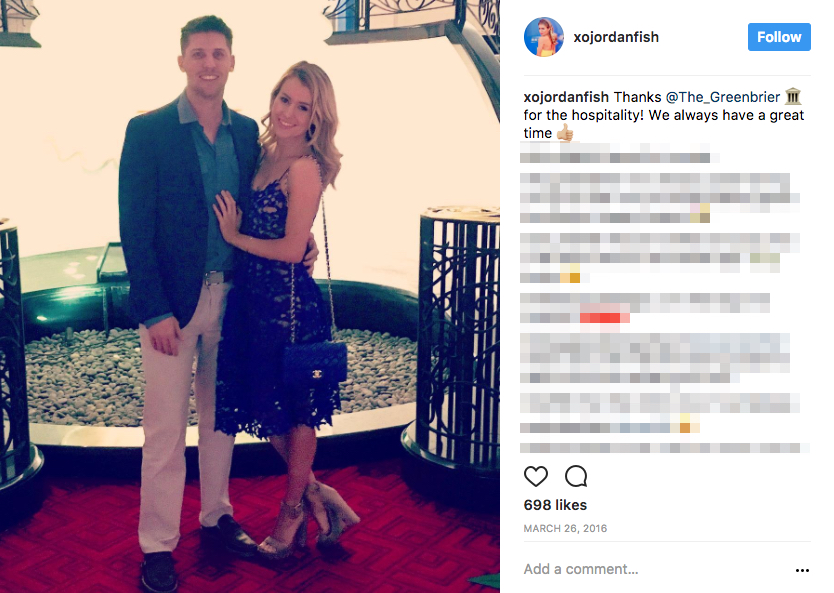This screenshot has width=834, height=593.
Task: Focus the Add a comment field
Action: 654,569
